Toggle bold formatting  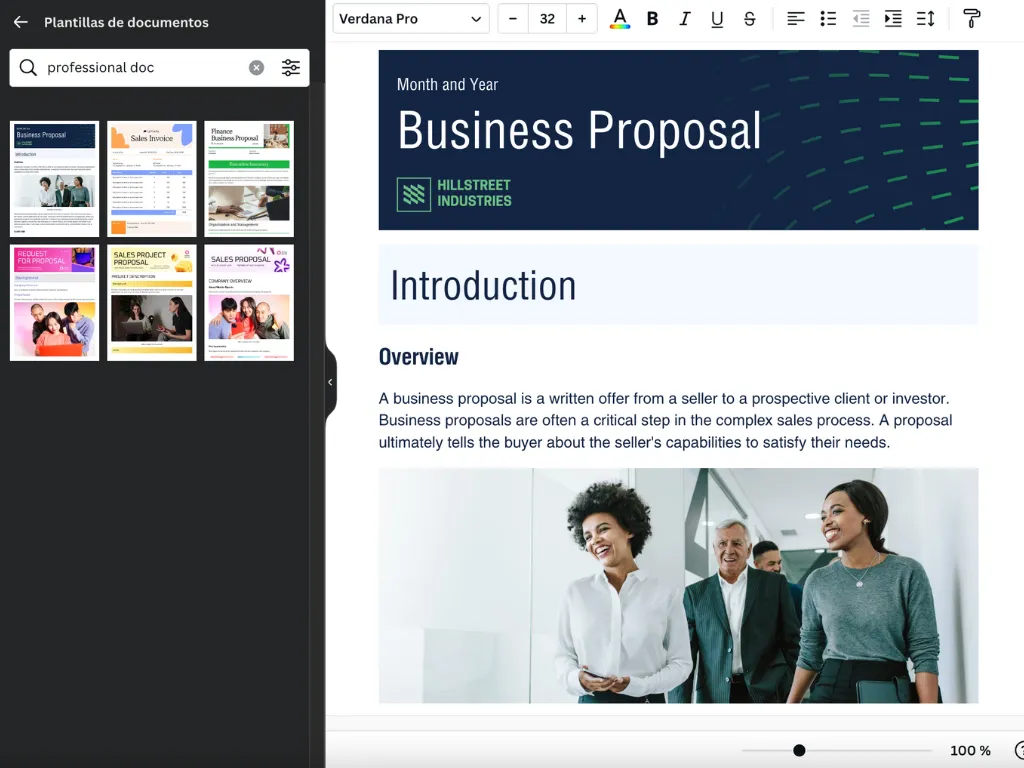(x=652, y=19)
